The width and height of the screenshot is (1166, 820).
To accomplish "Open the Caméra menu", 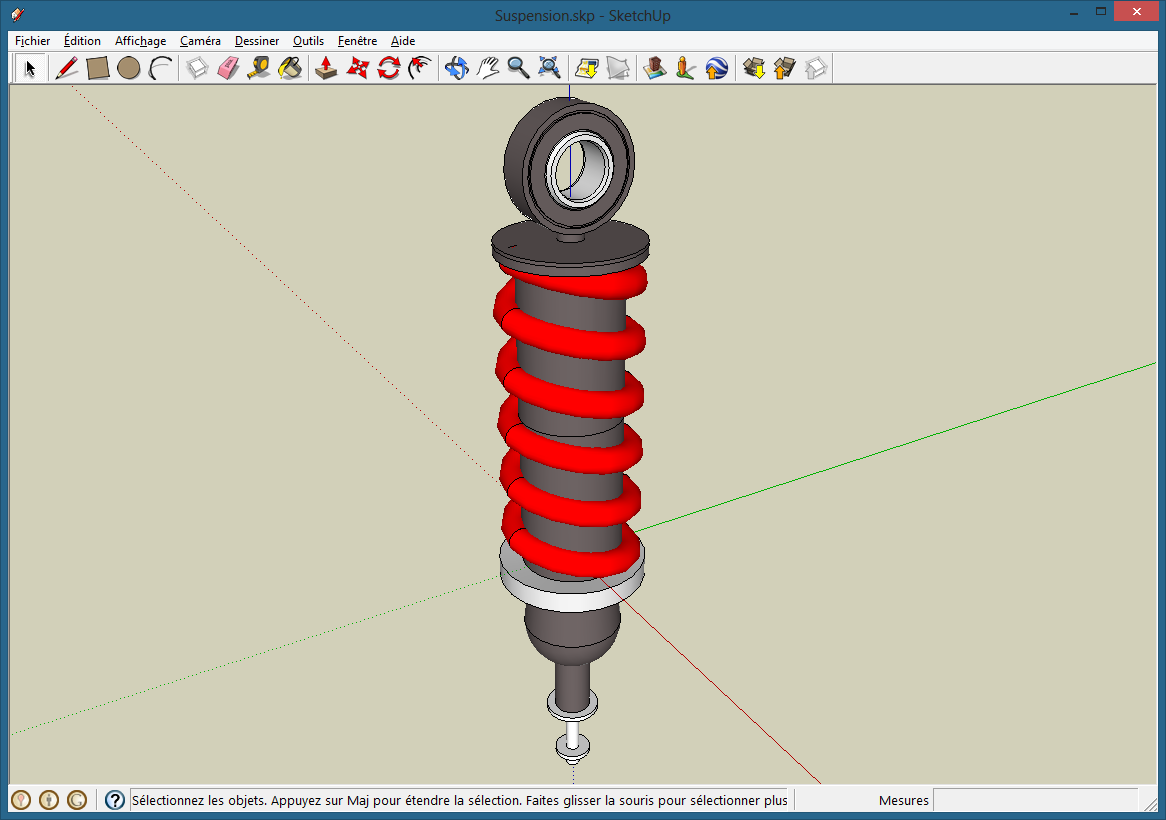I will (200, 41).
